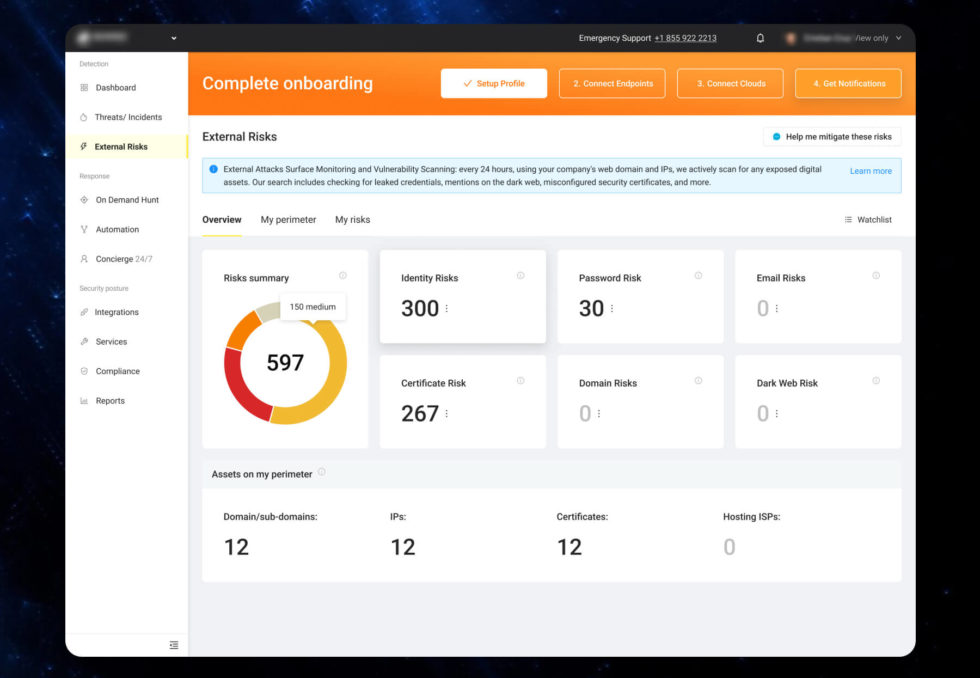Select the Dashboard icon in the sidebar
Image resolution: width=980 pixels, height=678 pixels.
(84, 87)
